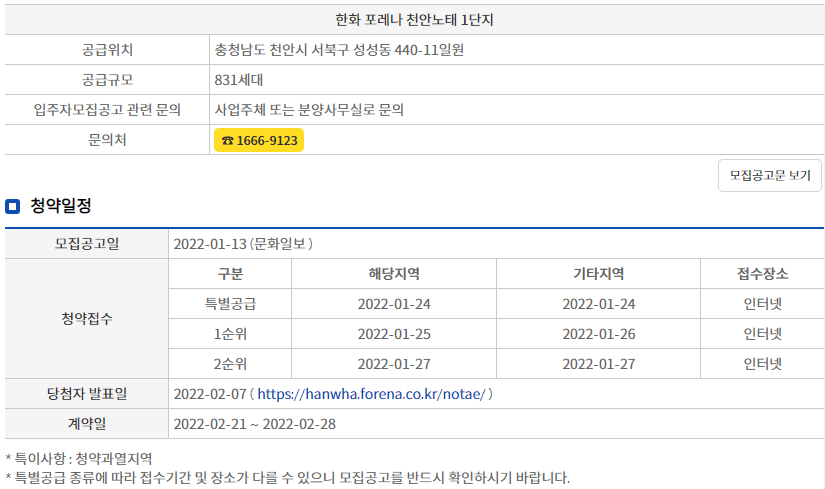Select the 1순위 해당지역 date 2022-01-25
The height and width of the screenshot is (489, 825).
coord(394,334)
